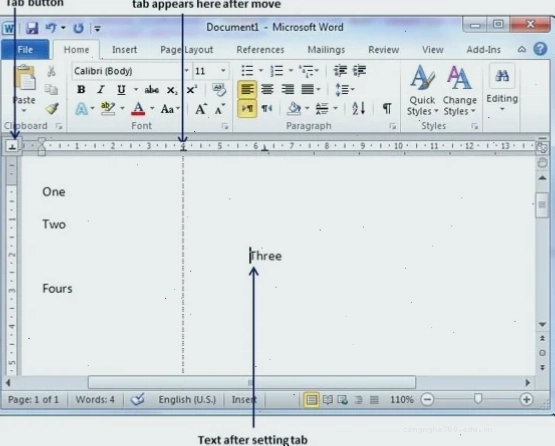This screenshot has width=555, height=446.
Task: Select Align Text Left
Action: 247,90
